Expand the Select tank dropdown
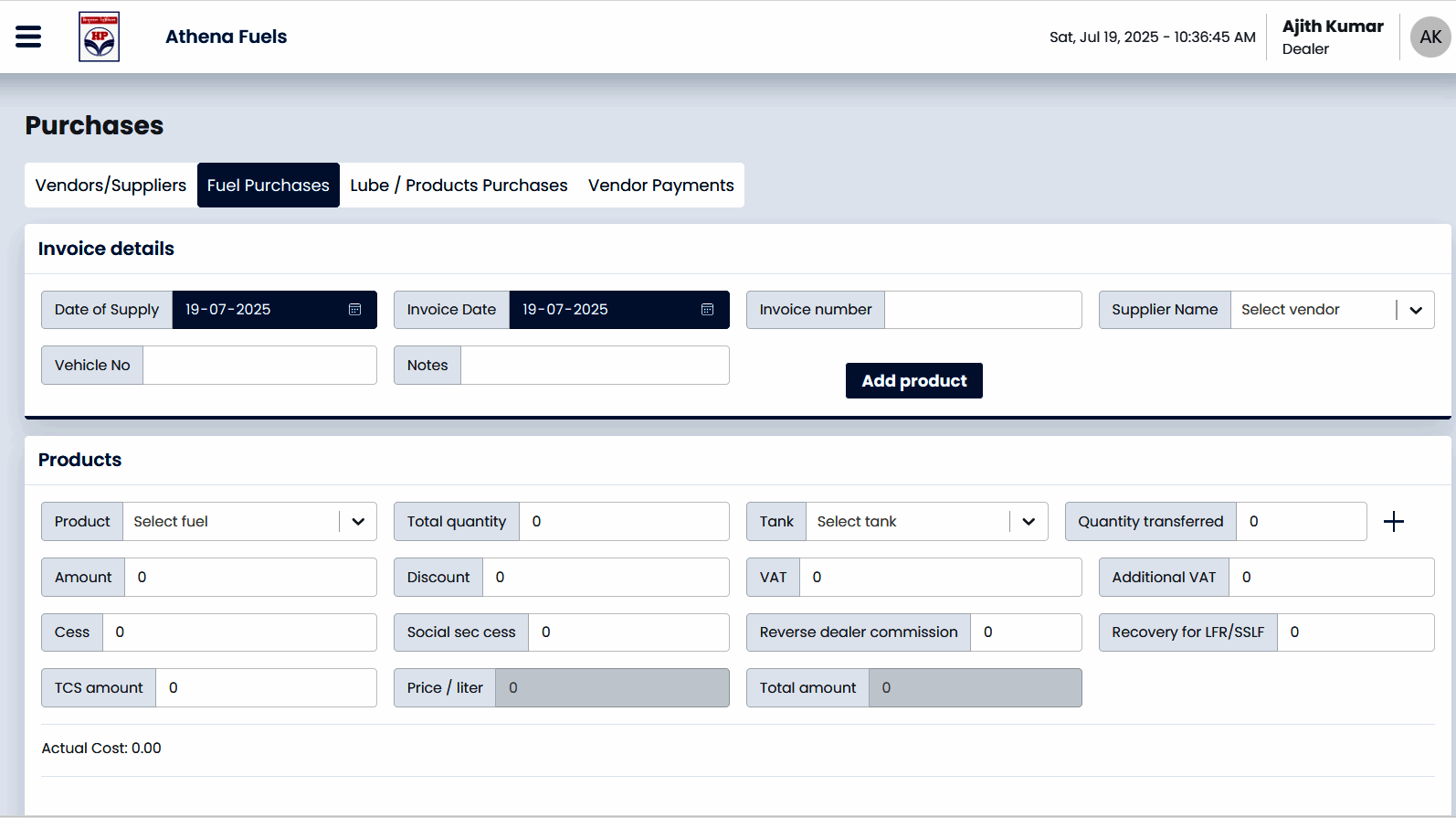The image size is (1456, 818). pyautogui.click(x=1028, y=522)
